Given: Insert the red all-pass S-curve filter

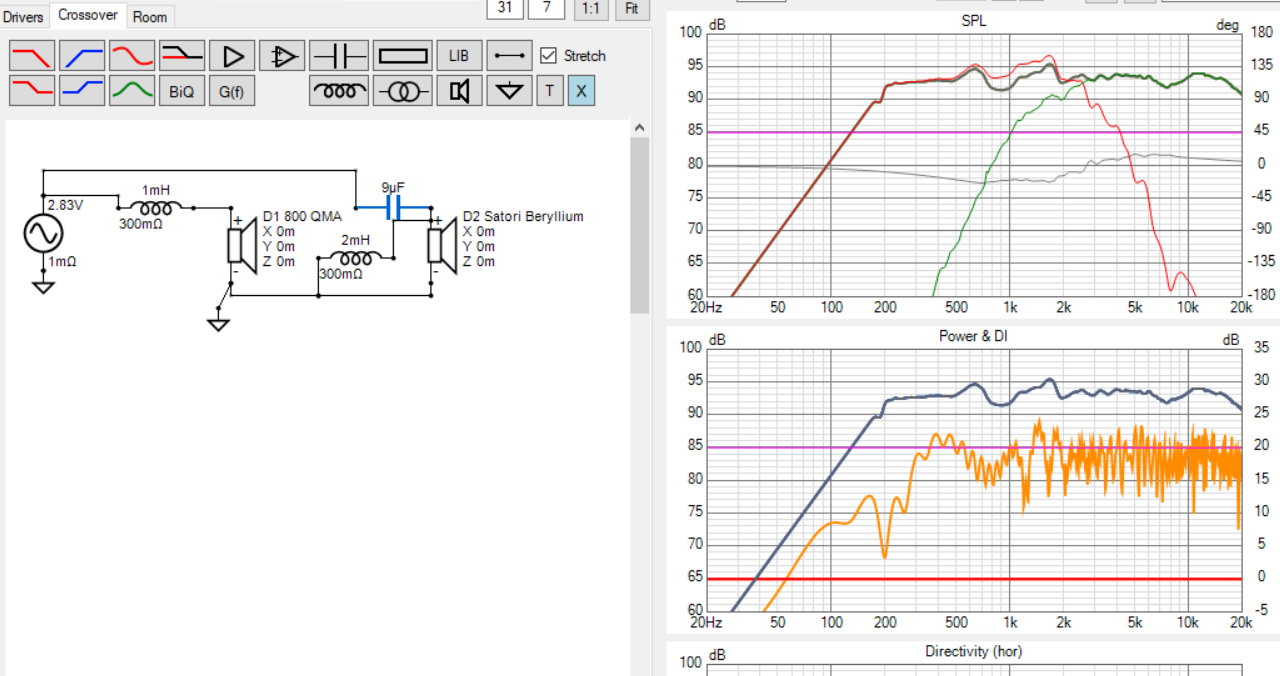Looking at the screenshot, I should point(132,55).
